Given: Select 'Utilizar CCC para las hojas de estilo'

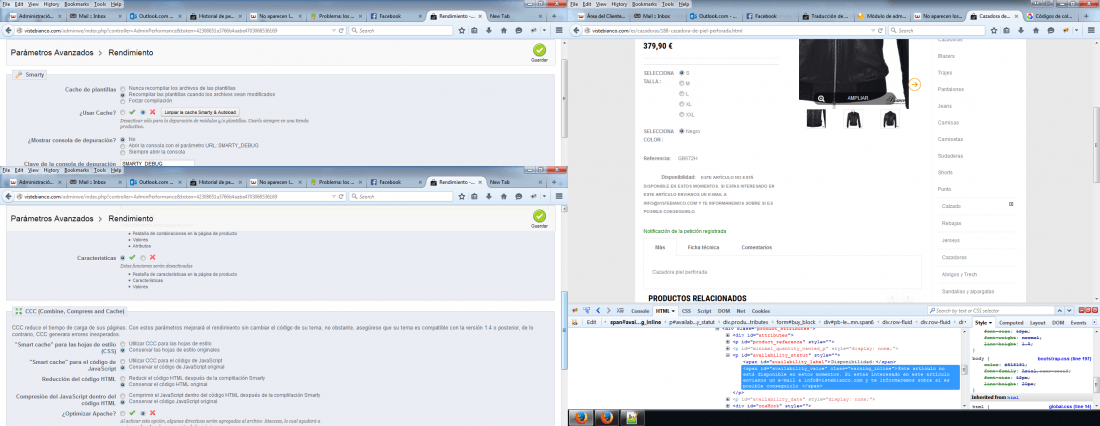Looking at the screenshot, I should coord(123,343).
